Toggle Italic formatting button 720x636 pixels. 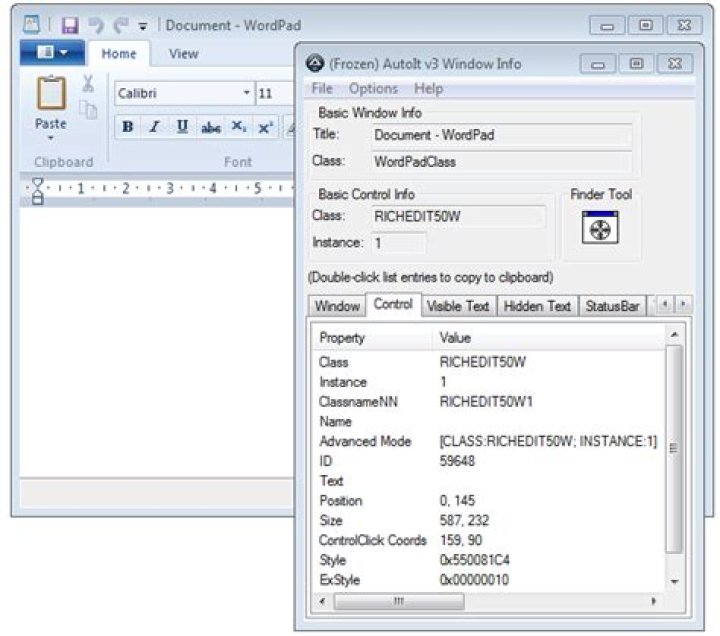(155, 127)
